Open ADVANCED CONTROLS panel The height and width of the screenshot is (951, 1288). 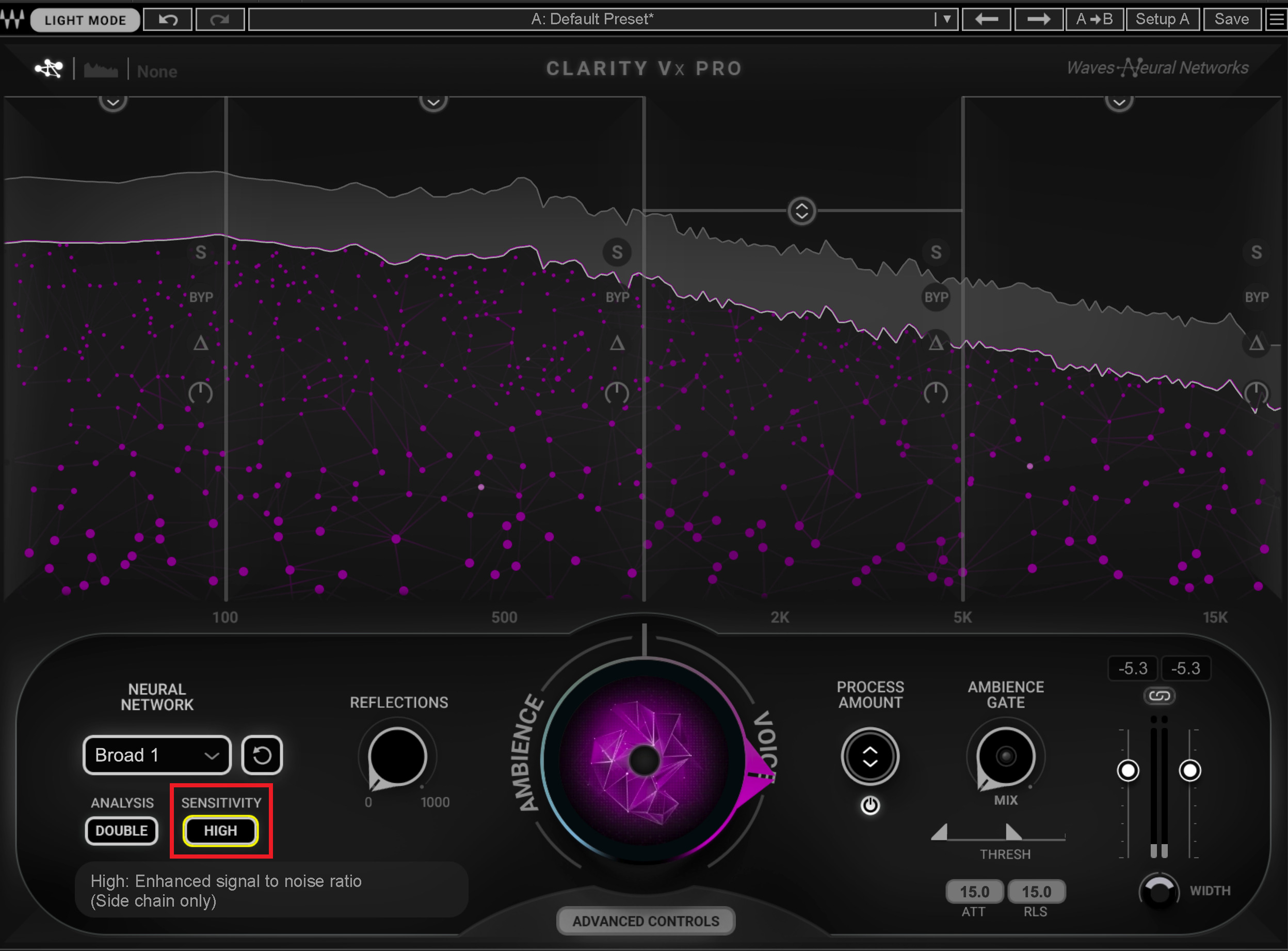(646, 921)
